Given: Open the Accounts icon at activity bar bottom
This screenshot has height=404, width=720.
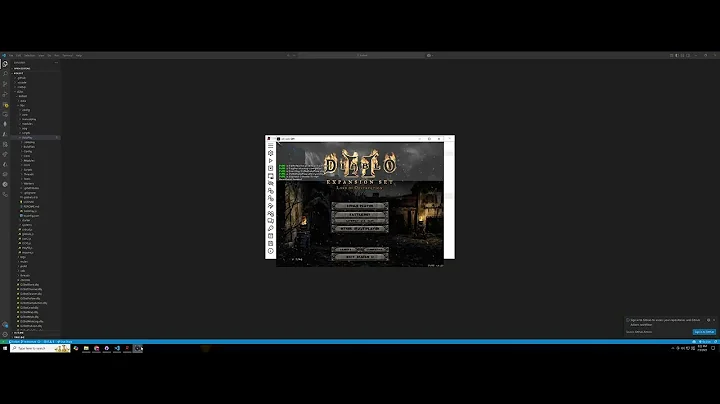Looking at the screenshot, I should [5, 325].
